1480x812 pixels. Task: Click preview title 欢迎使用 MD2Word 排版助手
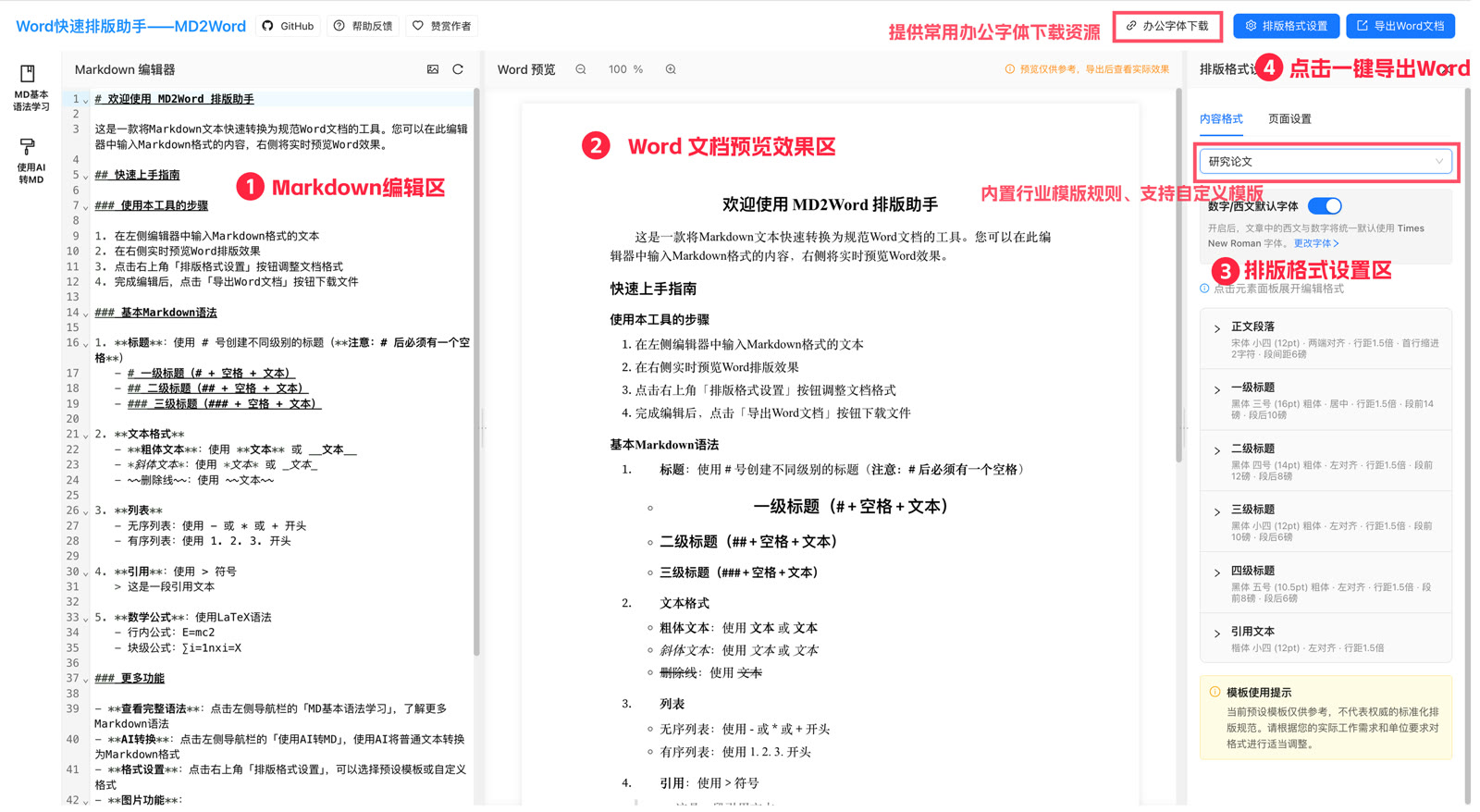click(x=830, y=204)
